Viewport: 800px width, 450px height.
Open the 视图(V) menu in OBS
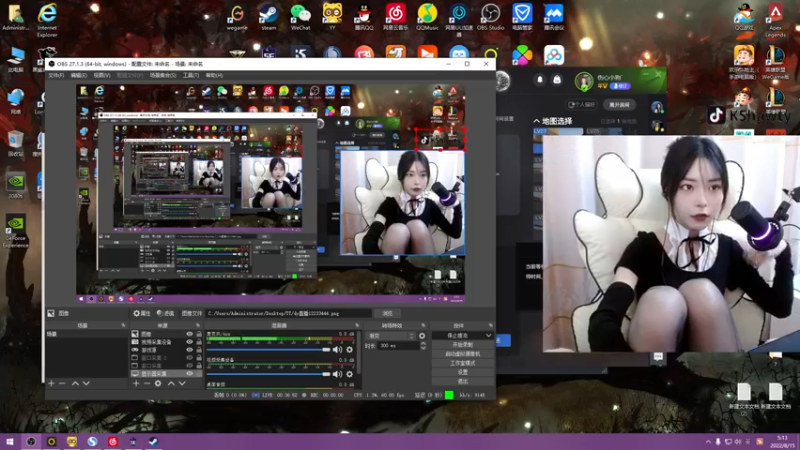pyautogui.click(x=102, y=76)
